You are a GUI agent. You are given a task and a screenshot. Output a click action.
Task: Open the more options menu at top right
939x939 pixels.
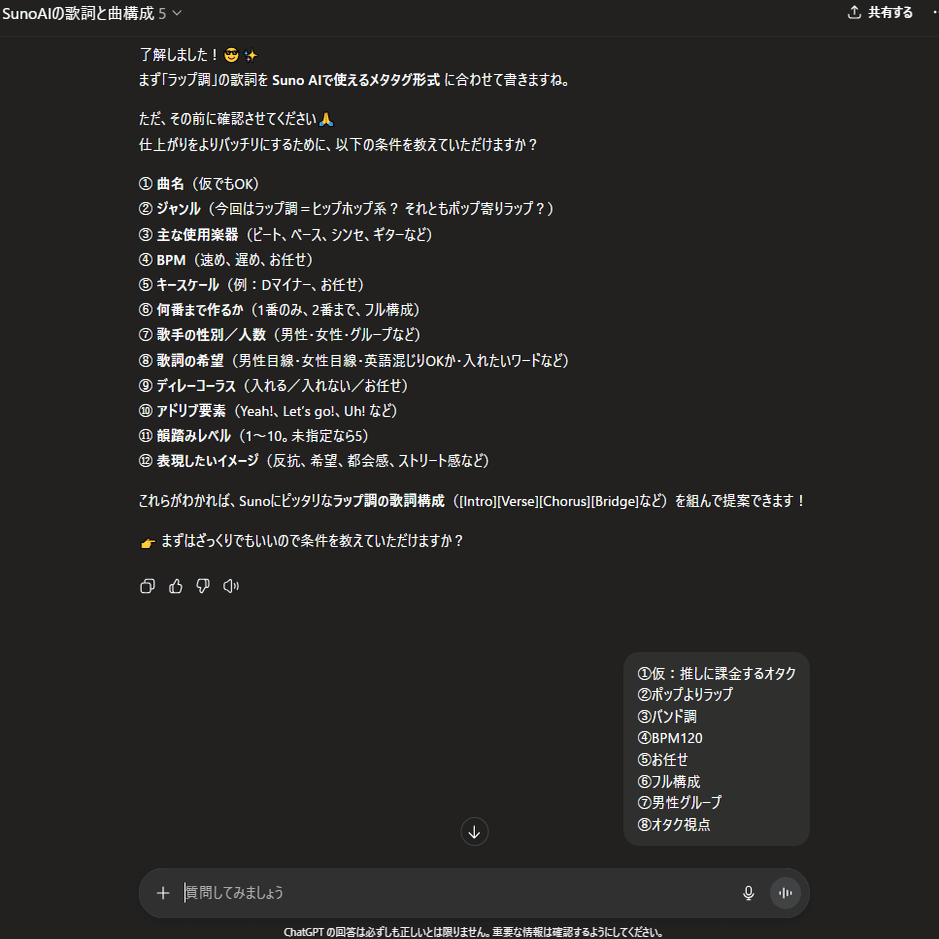(934, 13)
